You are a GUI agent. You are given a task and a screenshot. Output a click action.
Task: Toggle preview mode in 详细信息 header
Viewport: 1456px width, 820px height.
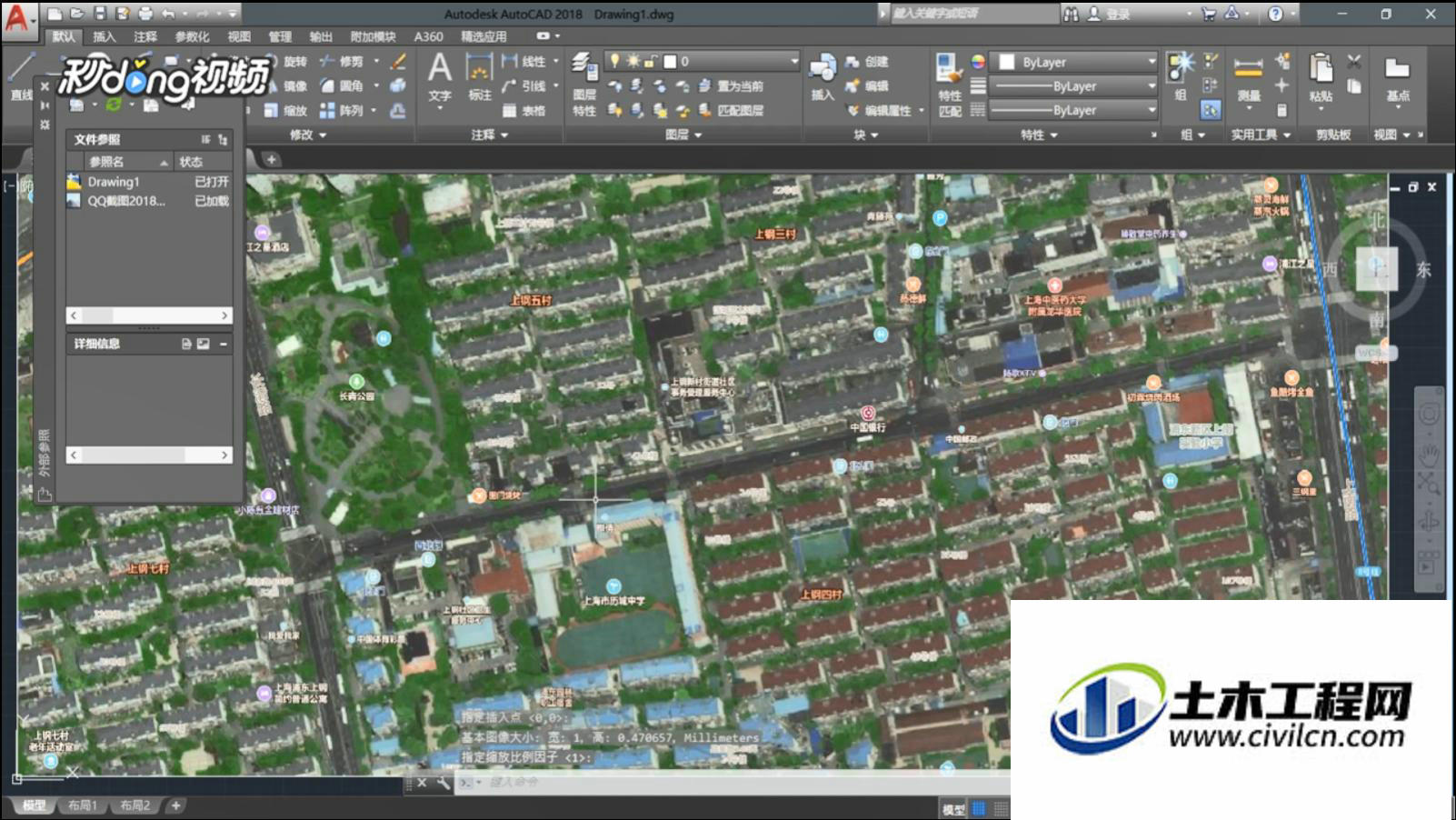point(204,344)
